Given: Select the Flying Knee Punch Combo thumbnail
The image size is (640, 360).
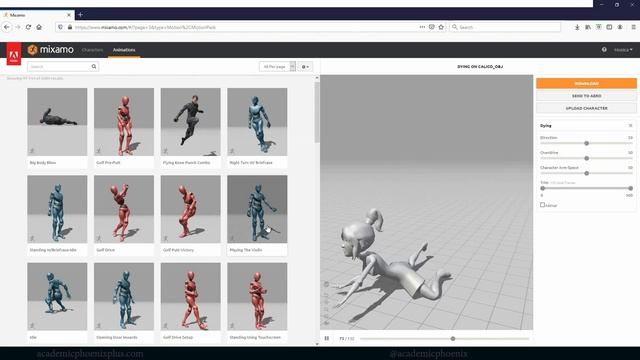Looking at the screenshot, I should coord(191,122).
